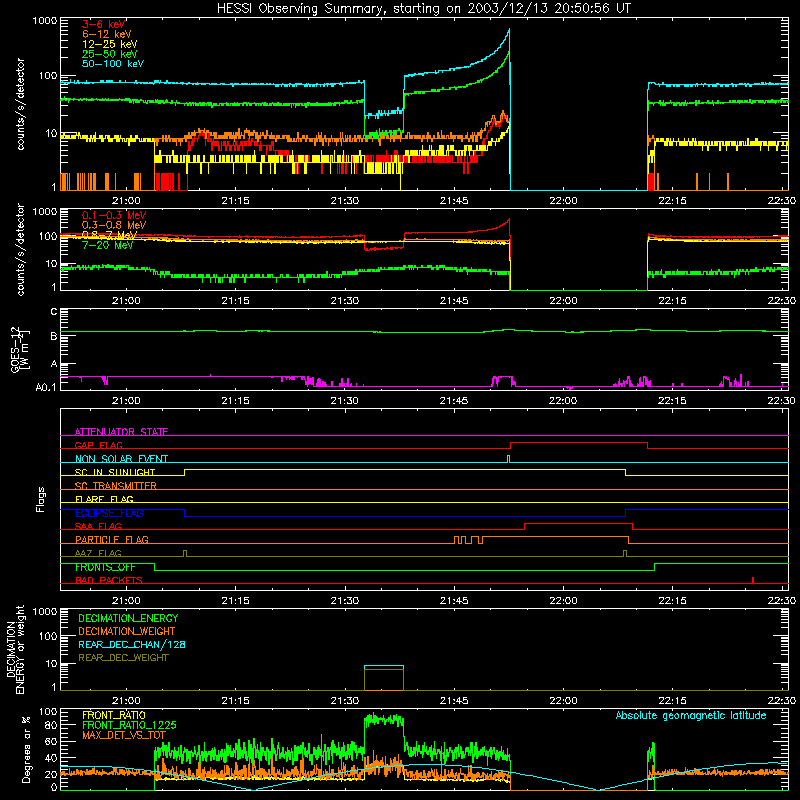Select the ATTENUATOR_STATE flag label

[121, 432]
